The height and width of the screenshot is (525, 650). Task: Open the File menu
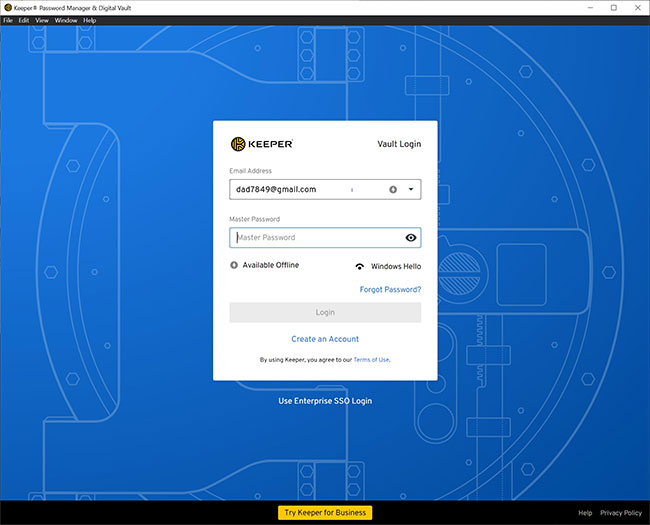(x=8, y=20)
